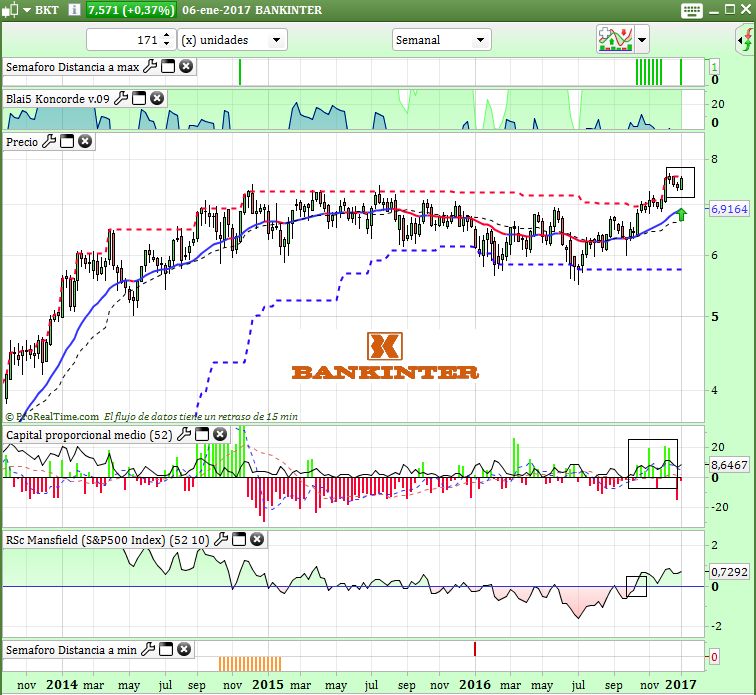Screen dimensions: 756x695
Task: Close the Semaforo Distancia a max panel
Action: (x=186, y=67)
